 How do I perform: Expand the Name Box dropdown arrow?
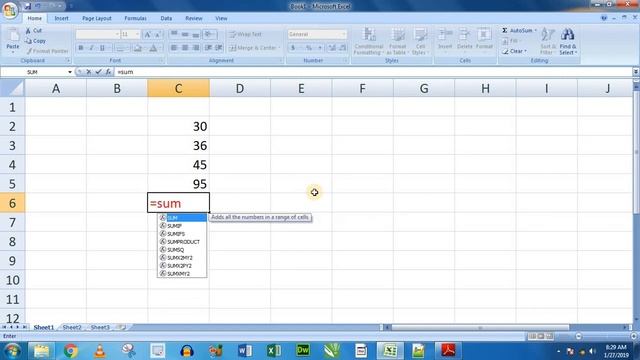tap(70, 72)
